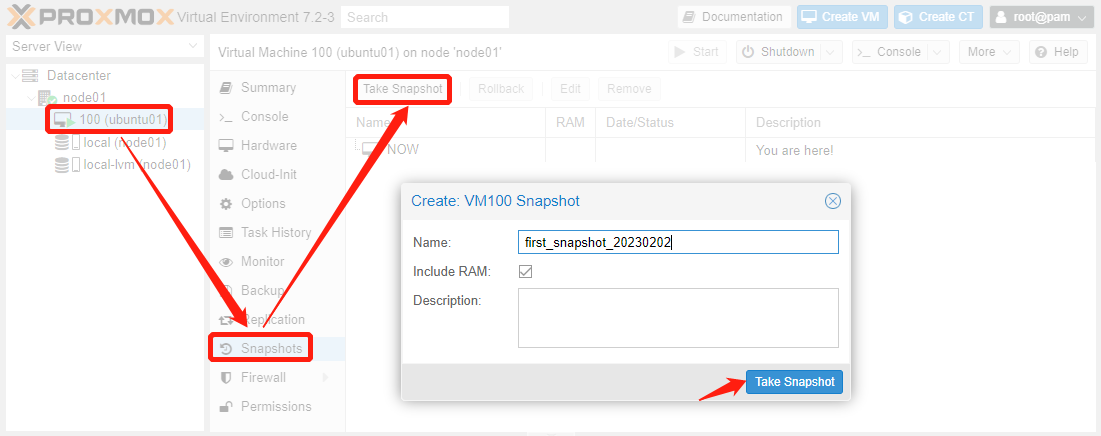
Task: Click the top Search field
Action: click(x=425, y=17)
